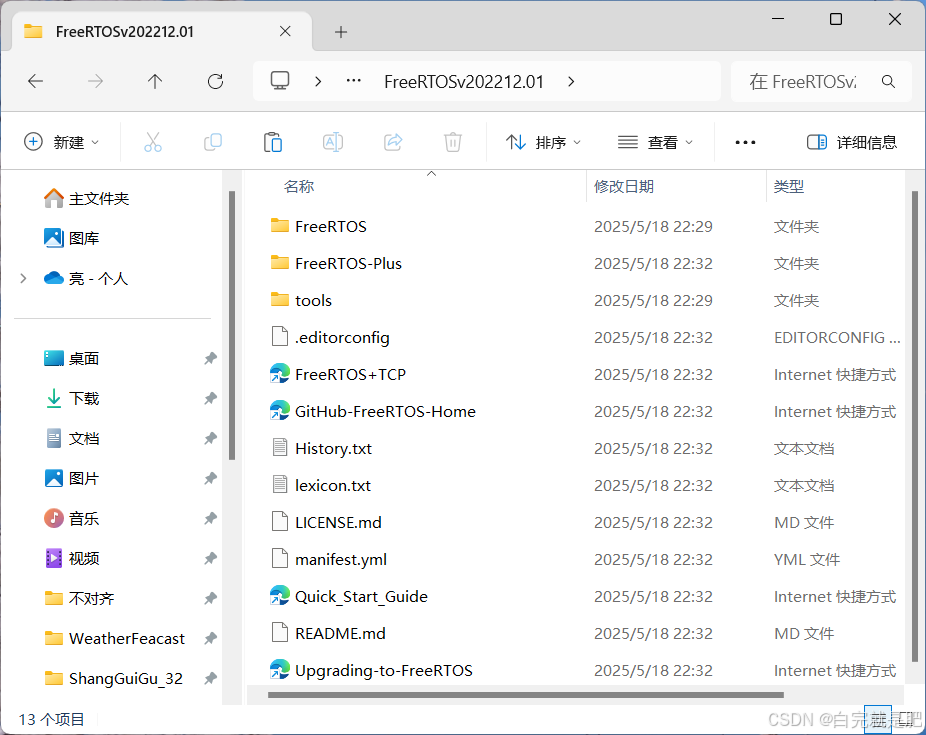
Task: Click the Delete trash bin icon
Action: (453, 142)
